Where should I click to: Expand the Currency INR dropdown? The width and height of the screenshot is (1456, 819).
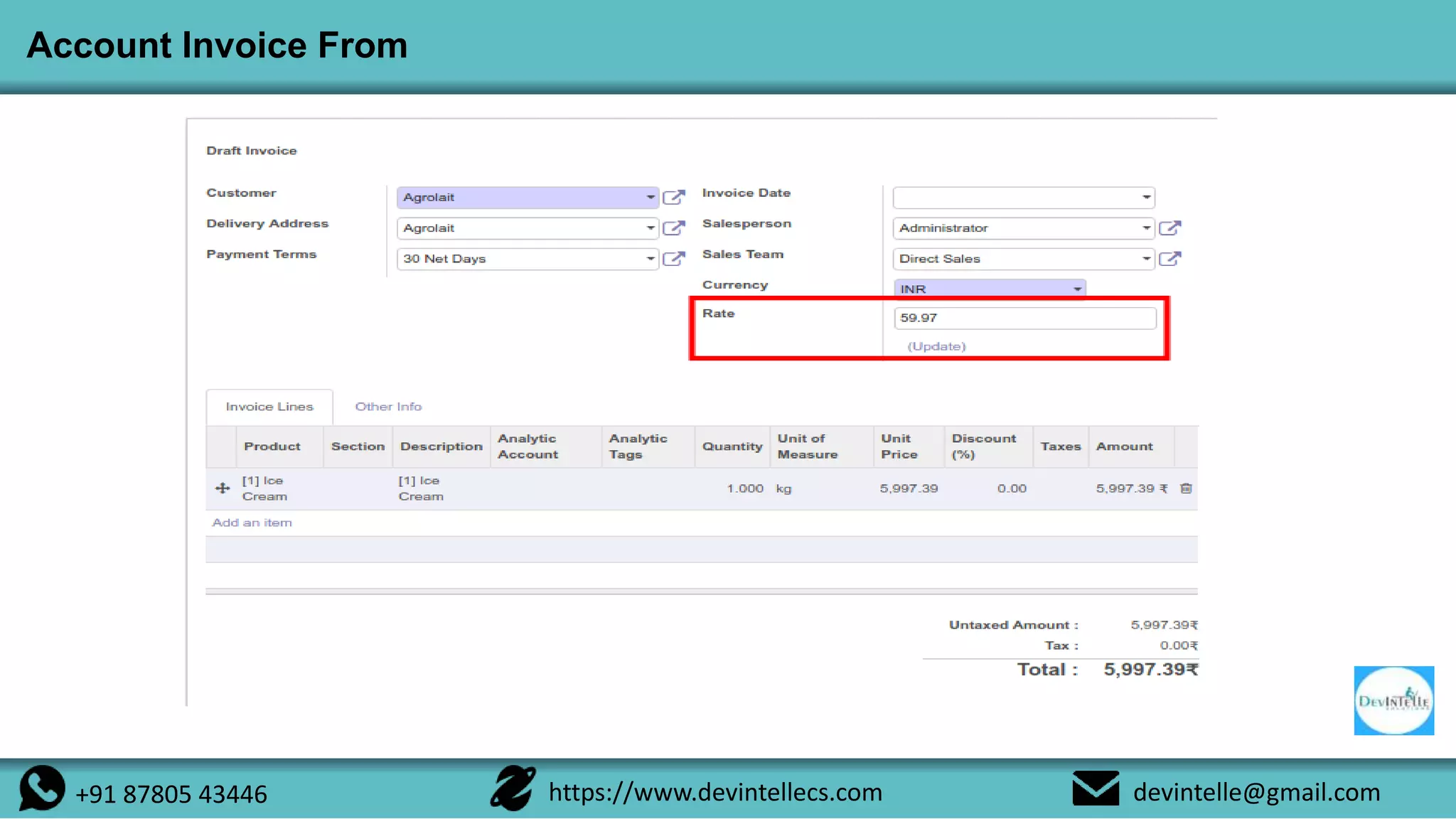1077,289
